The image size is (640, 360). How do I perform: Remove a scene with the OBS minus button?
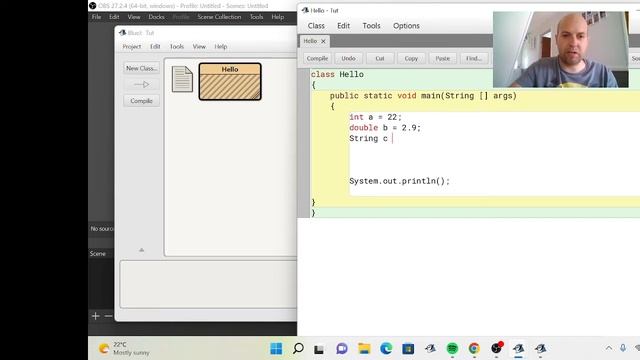coord(108,316)
